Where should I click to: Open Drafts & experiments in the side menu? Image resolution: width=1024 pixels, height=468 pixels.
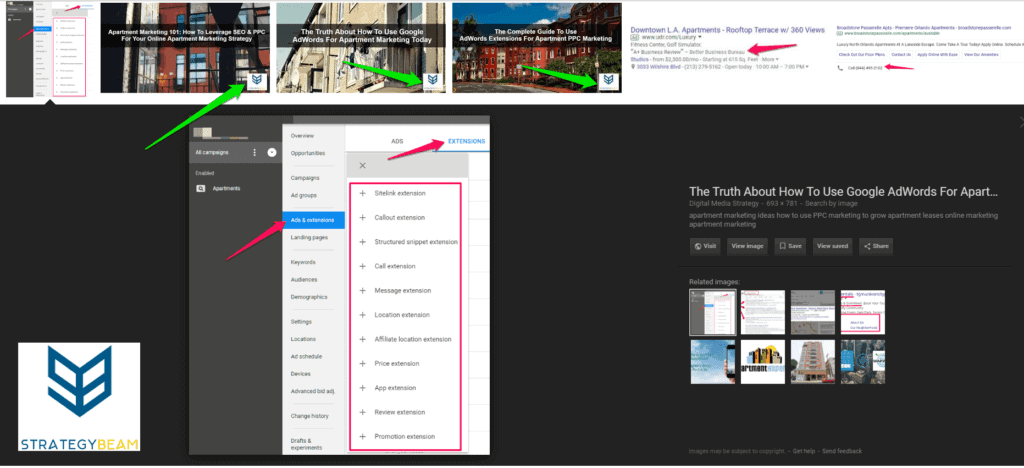click(x=306, y=444)
